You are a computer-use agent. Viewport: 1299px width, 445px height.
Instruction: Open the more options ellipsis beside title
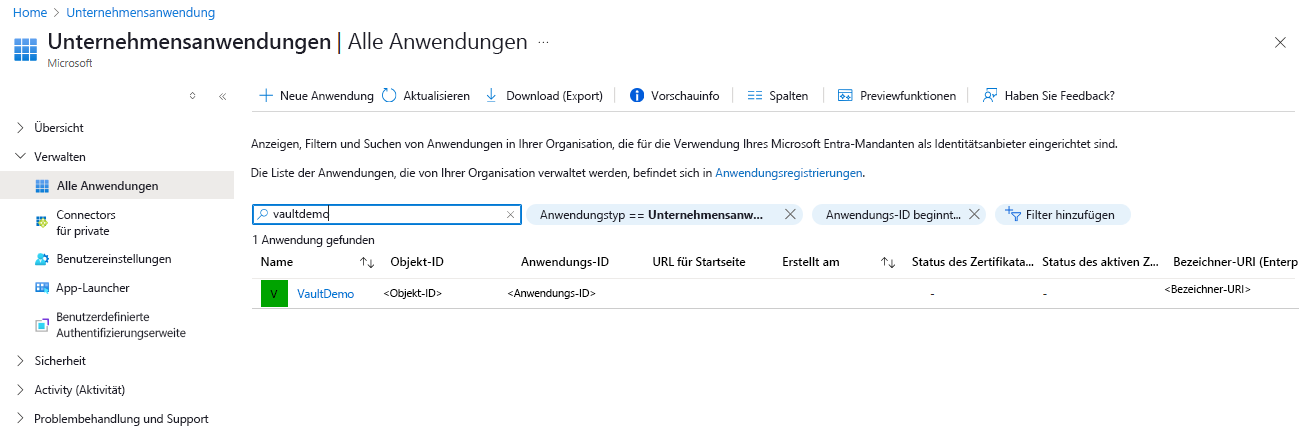point(544,43)
